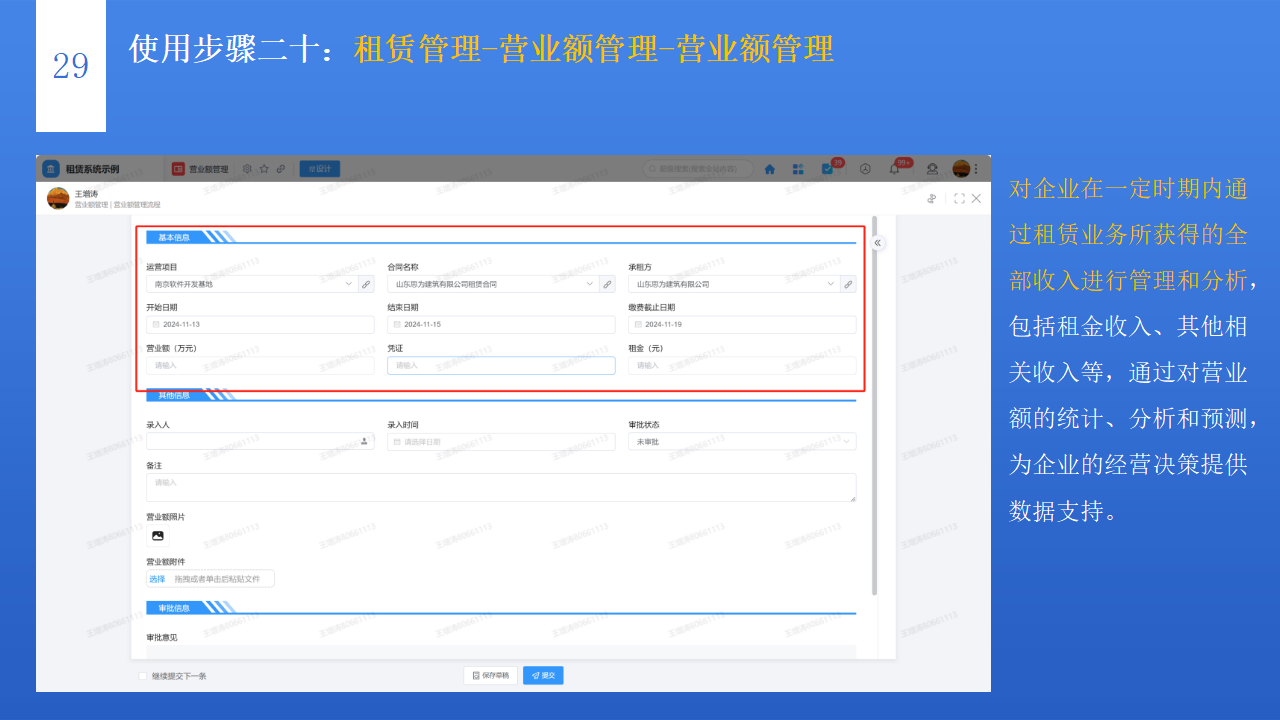
Task: Click the 营业额照片 image upload icon
Action: tap(157, 536)
